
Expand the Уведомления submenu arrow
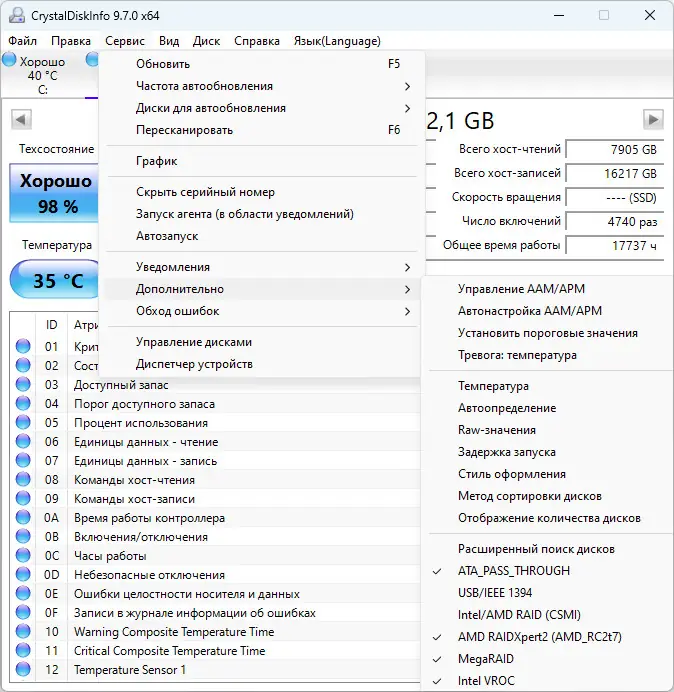point(407,267)
